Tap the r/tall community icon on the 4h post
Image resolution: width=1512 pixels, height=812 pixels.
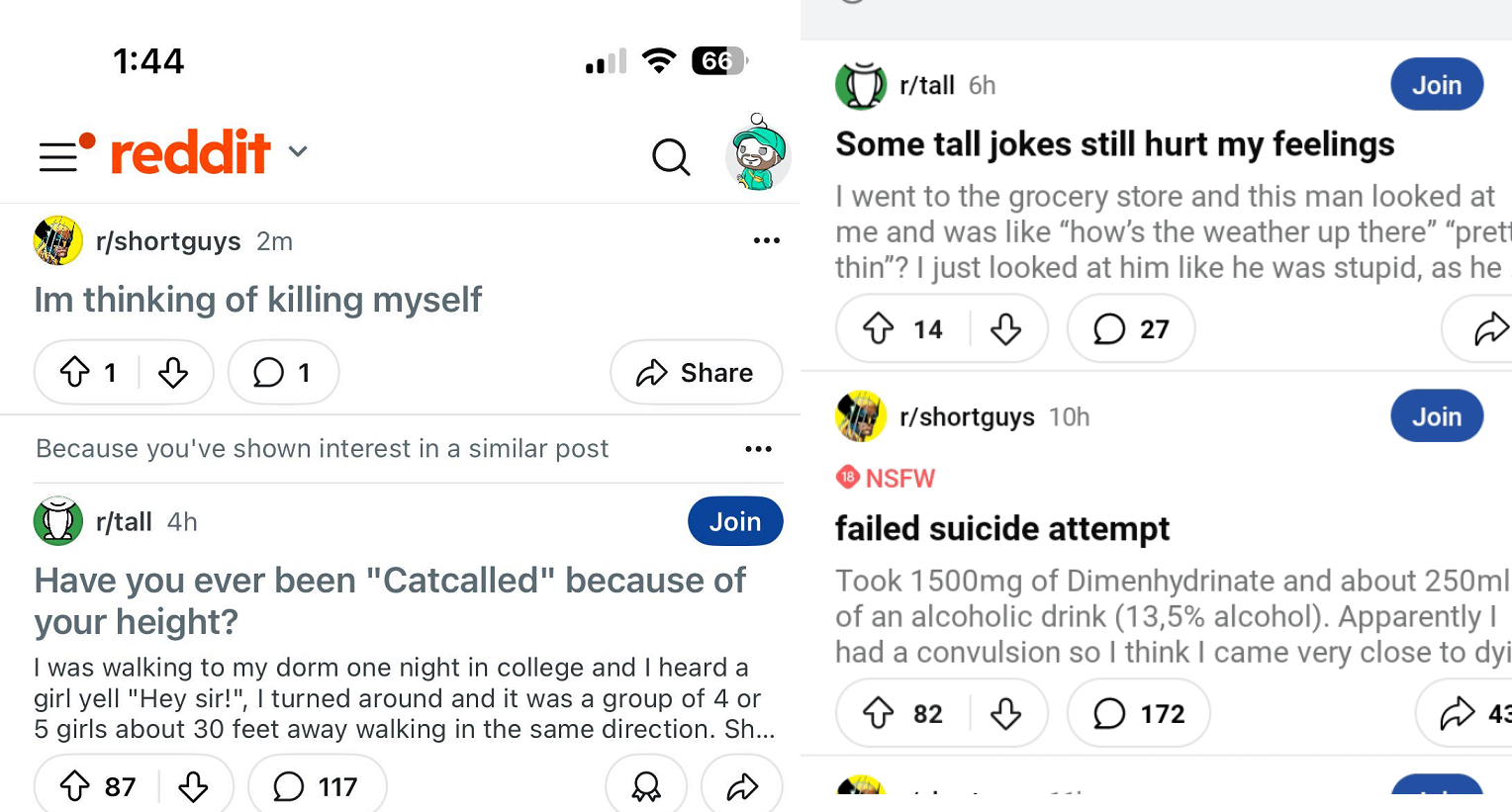click(58, 521)
